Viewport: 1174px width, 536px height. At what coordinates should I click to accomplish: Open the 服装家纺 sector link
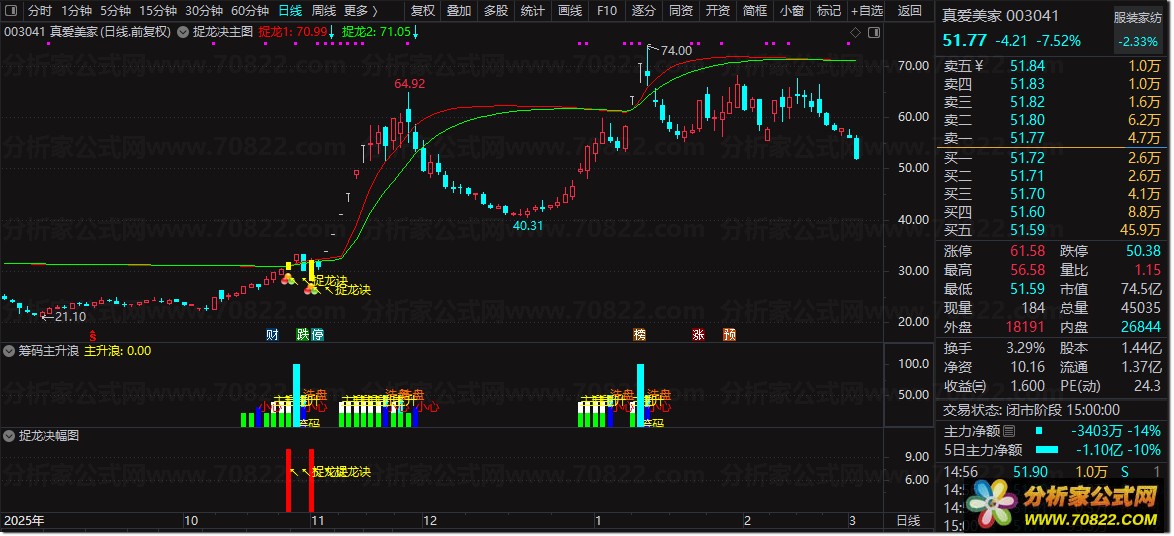pyautogui.click(x=1139, y=18)
